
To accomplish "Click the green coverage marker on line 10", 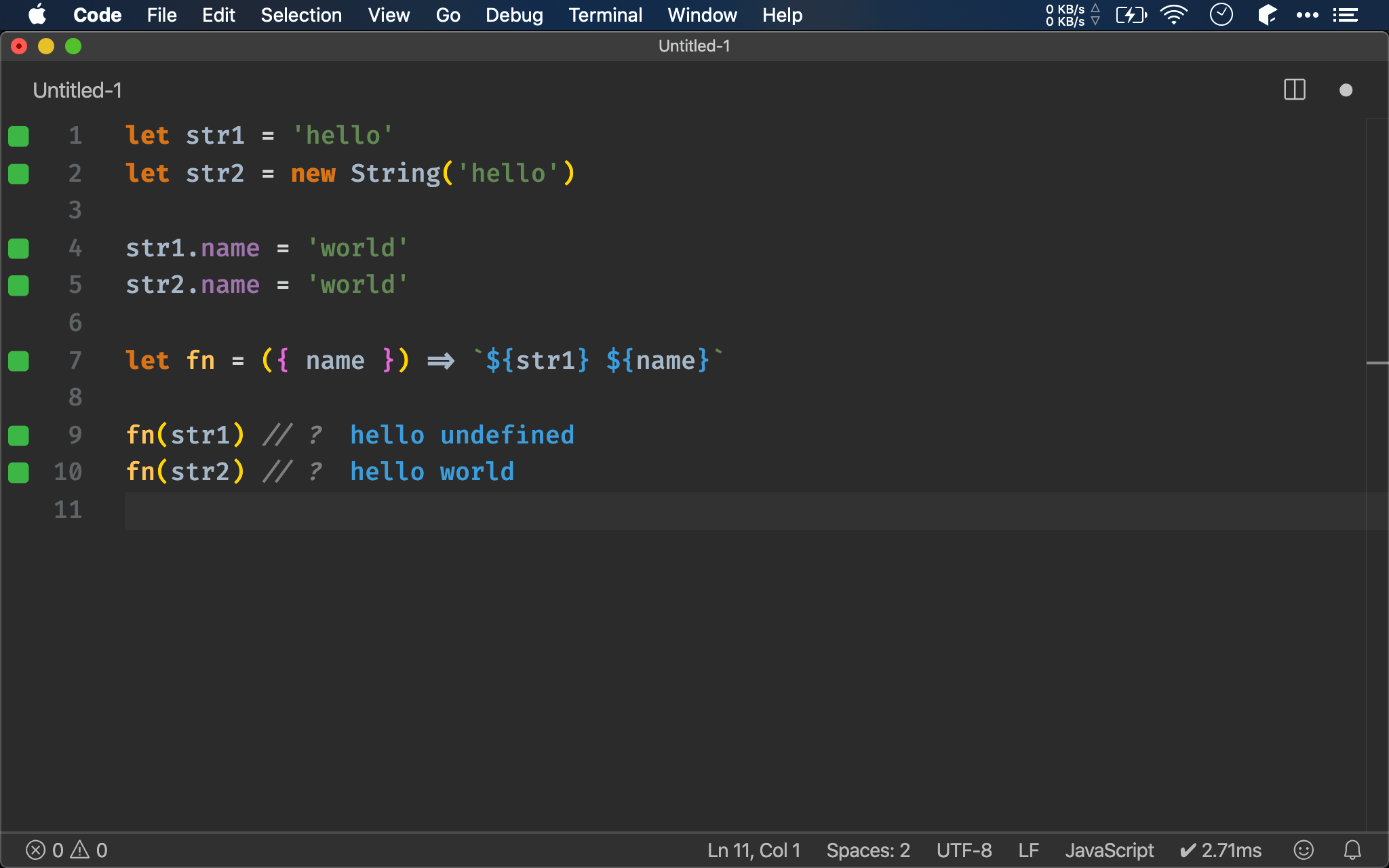I will pos(19,473).
